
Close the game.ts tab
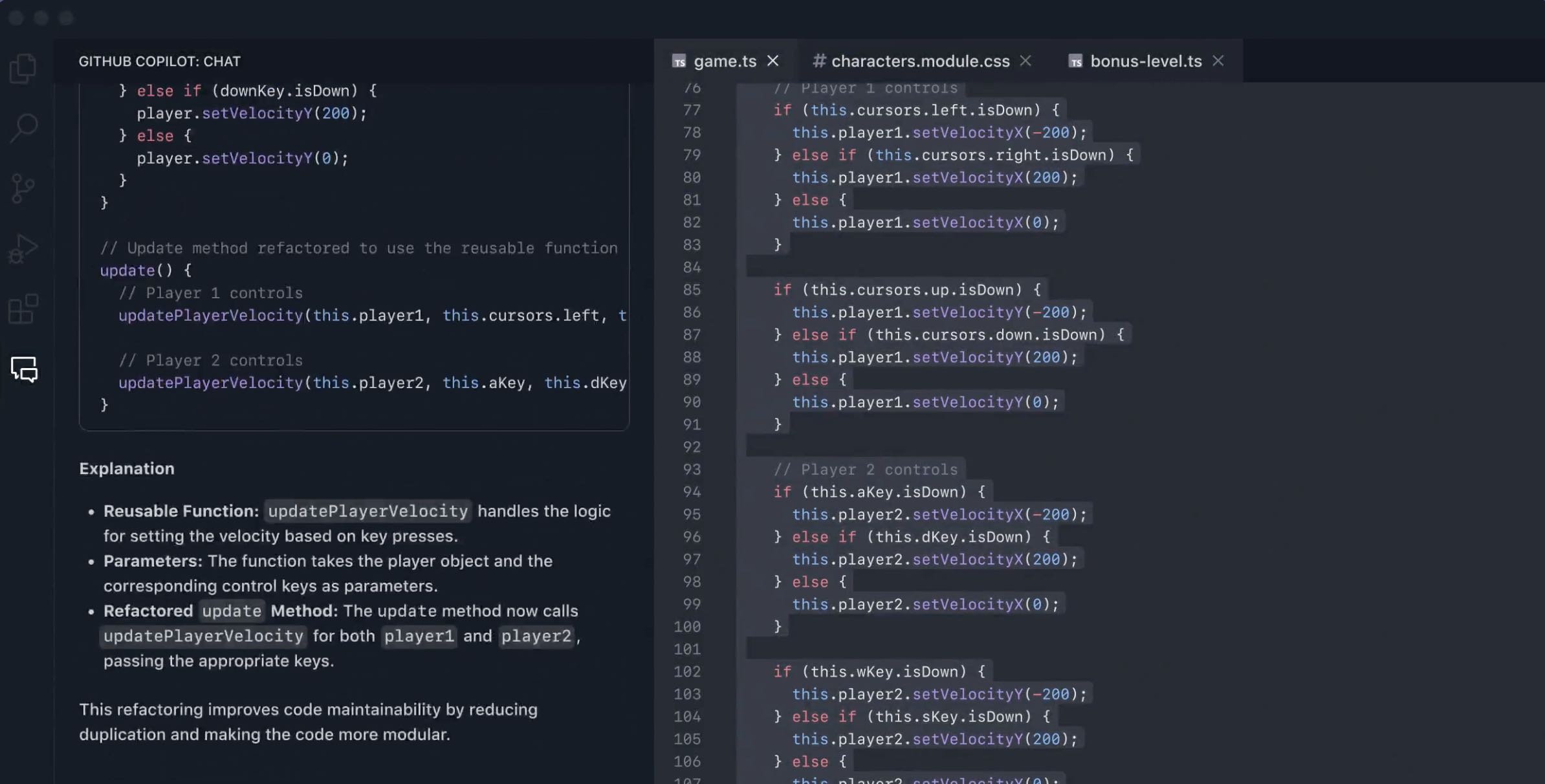click(x=773, y=61)
